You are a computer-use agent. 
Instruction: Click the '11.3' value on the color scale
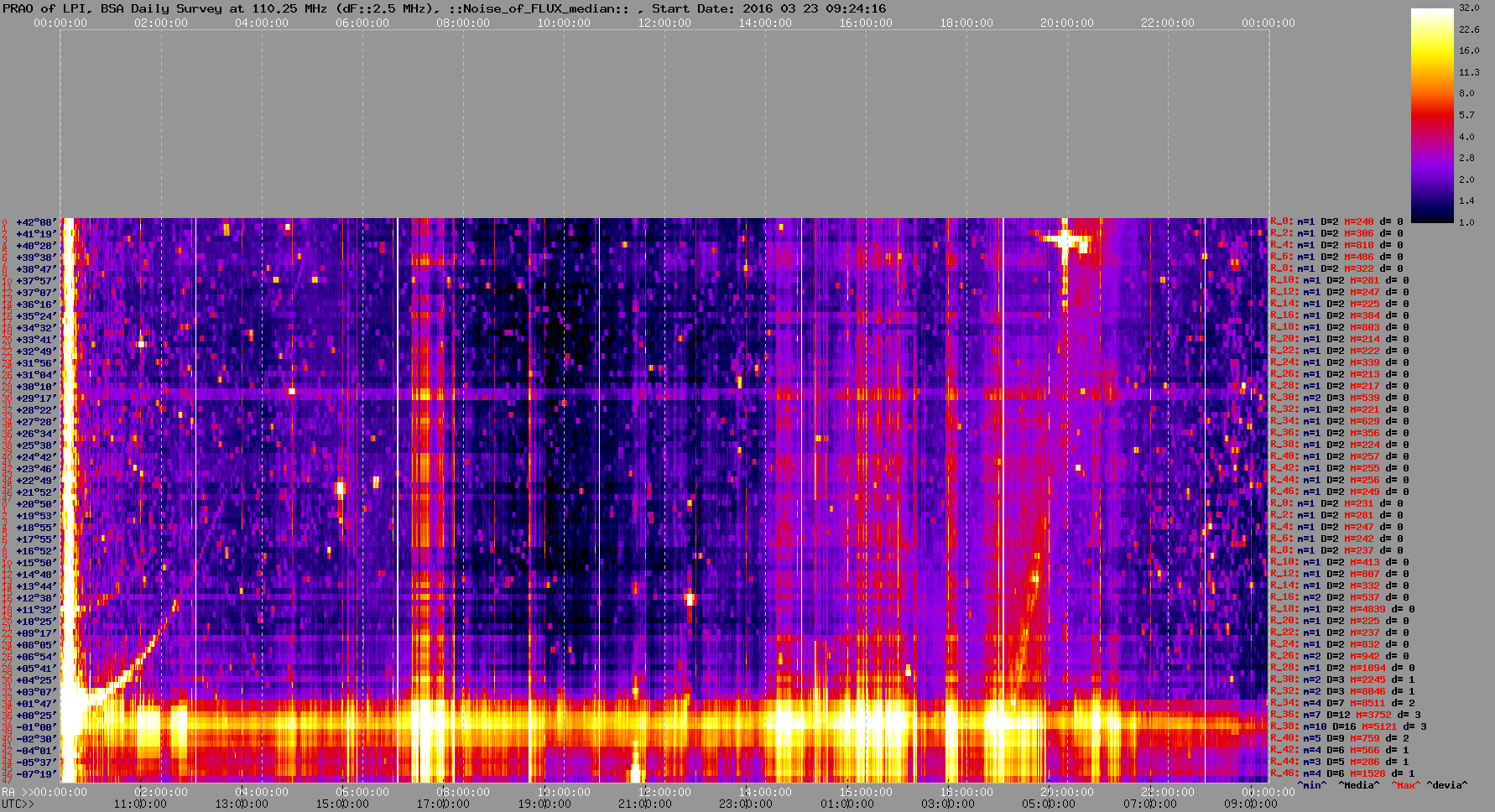tap(1469, 72)
